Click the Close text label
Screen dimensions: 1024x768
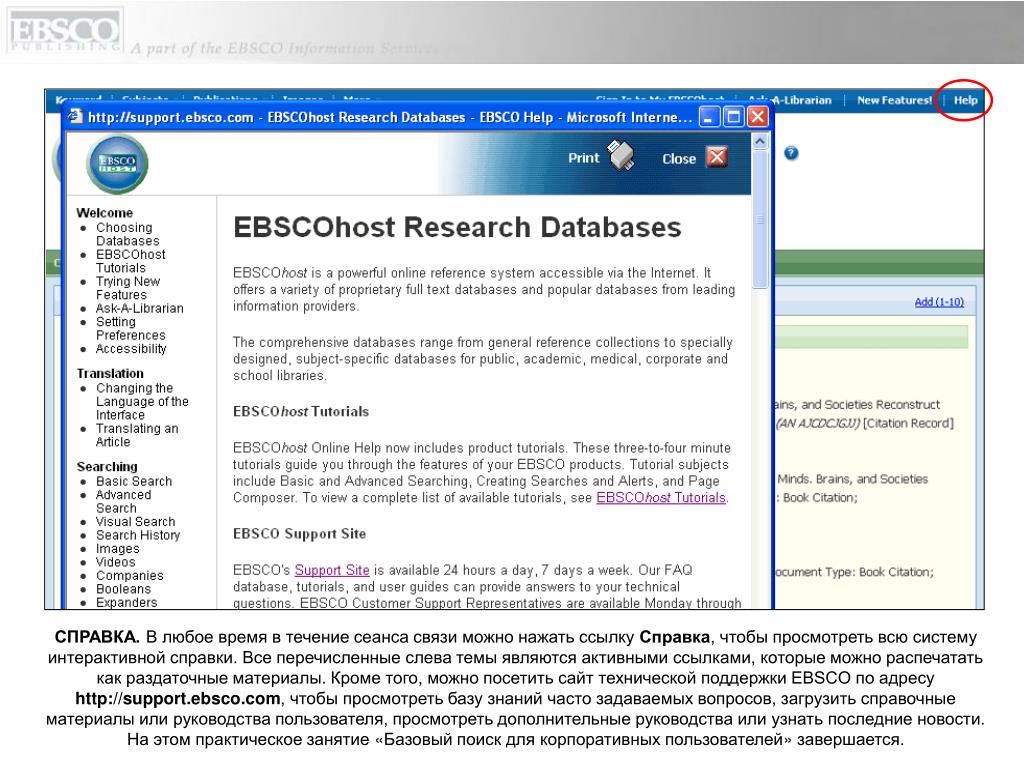coord(679,159)
